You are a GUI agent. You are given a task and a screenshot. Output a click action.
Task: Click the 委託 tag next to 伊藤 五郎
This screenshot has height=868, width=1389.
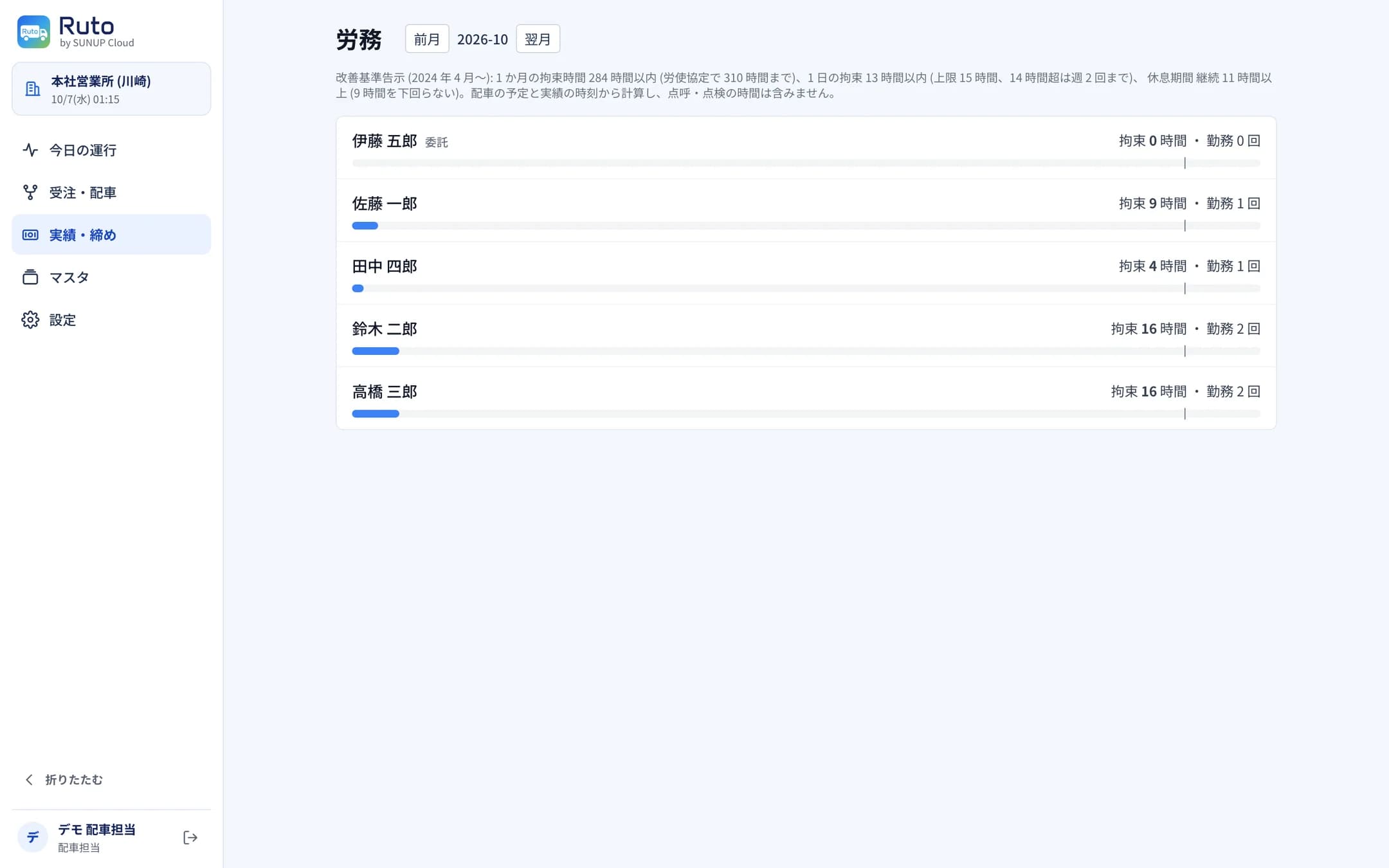coord(436,142)
